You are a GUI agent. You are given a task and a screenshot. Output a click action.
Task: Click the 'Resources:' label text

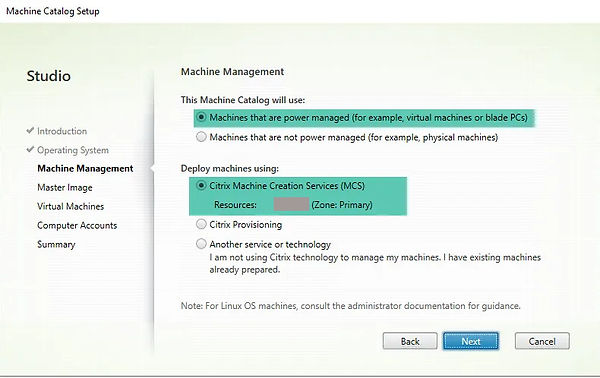pyautogui.click(x=235, y=205)
